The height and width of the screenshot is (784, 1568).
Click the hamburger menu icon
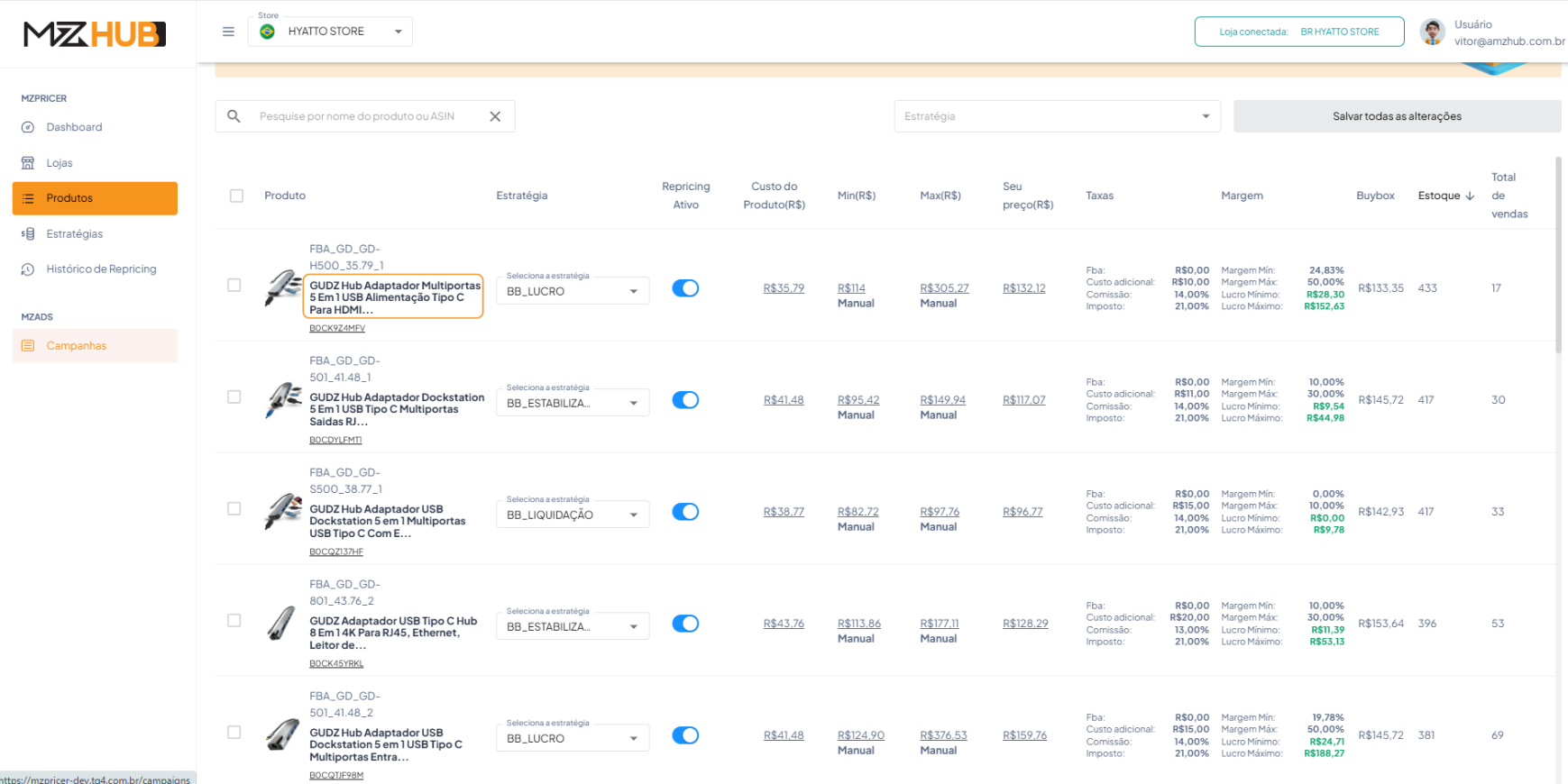coord(228,32)
